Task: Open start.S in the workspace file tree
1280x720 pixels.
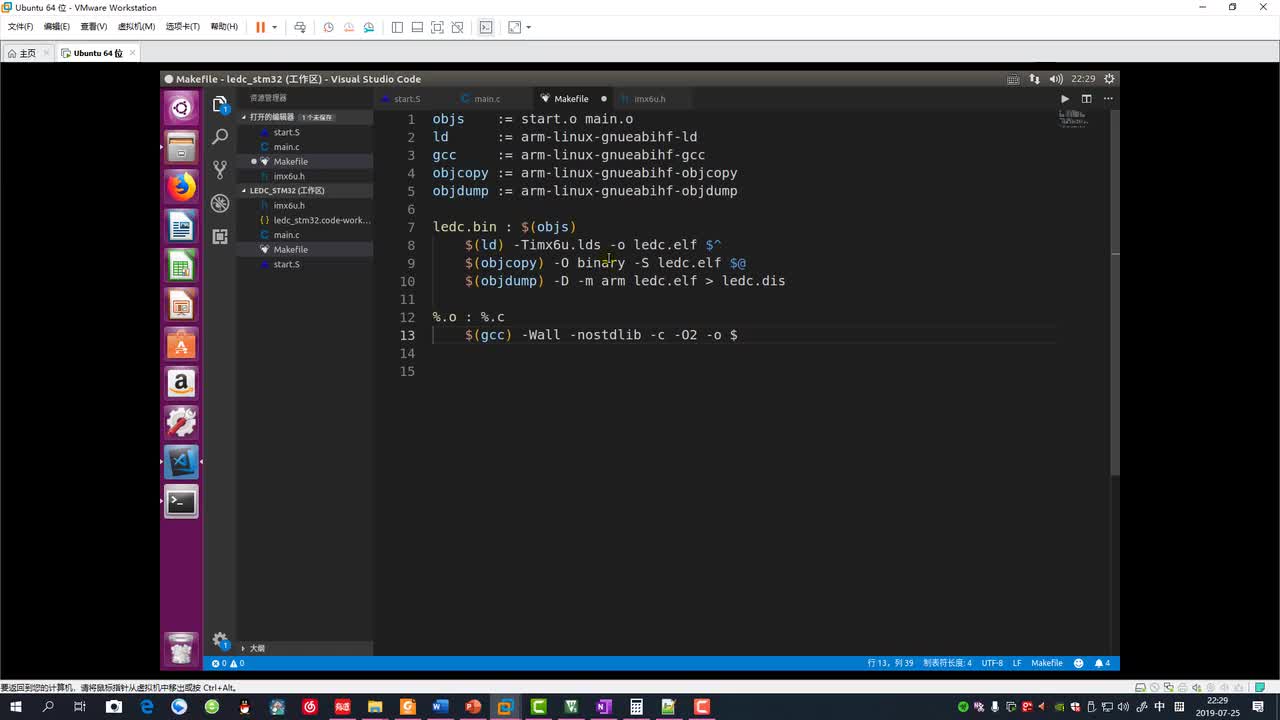Action: tap(286, 264)
